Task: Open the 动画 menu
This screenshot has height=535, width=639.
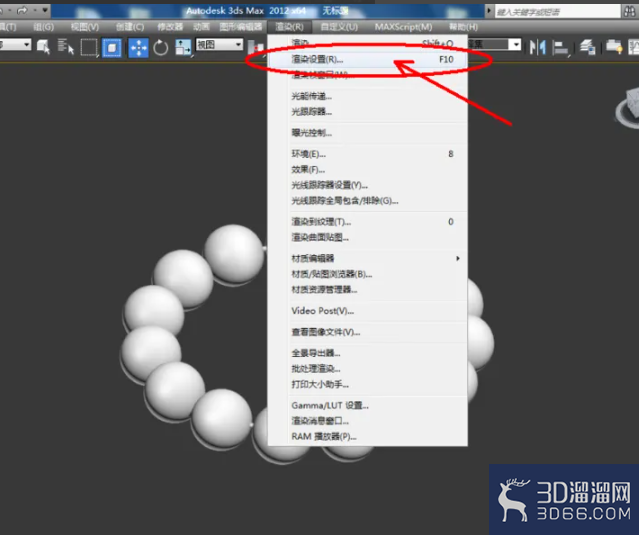Action: point(201,27)
